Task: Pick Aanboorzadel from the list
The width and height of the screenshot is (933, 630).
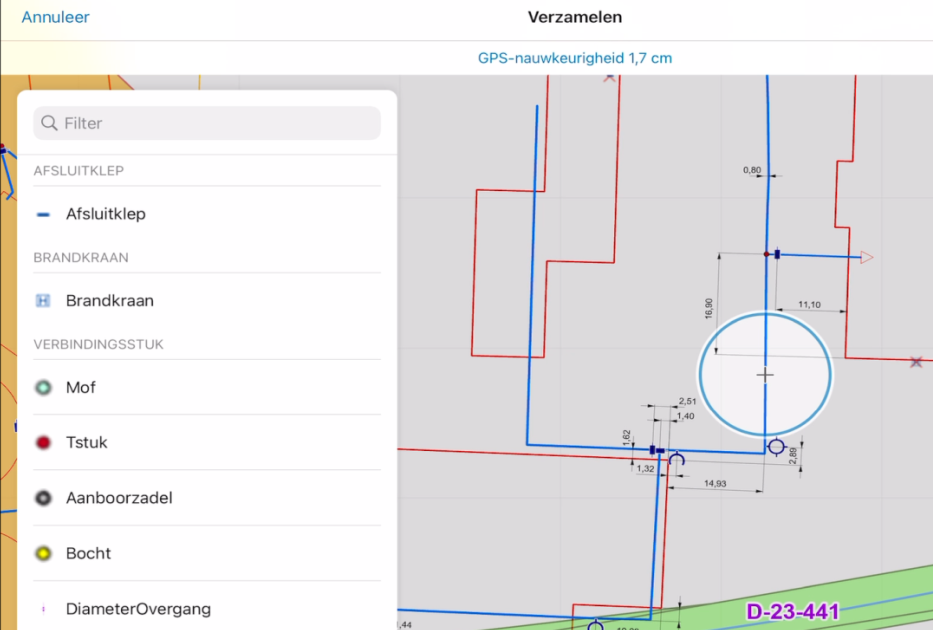Action: tap(119, 498)
